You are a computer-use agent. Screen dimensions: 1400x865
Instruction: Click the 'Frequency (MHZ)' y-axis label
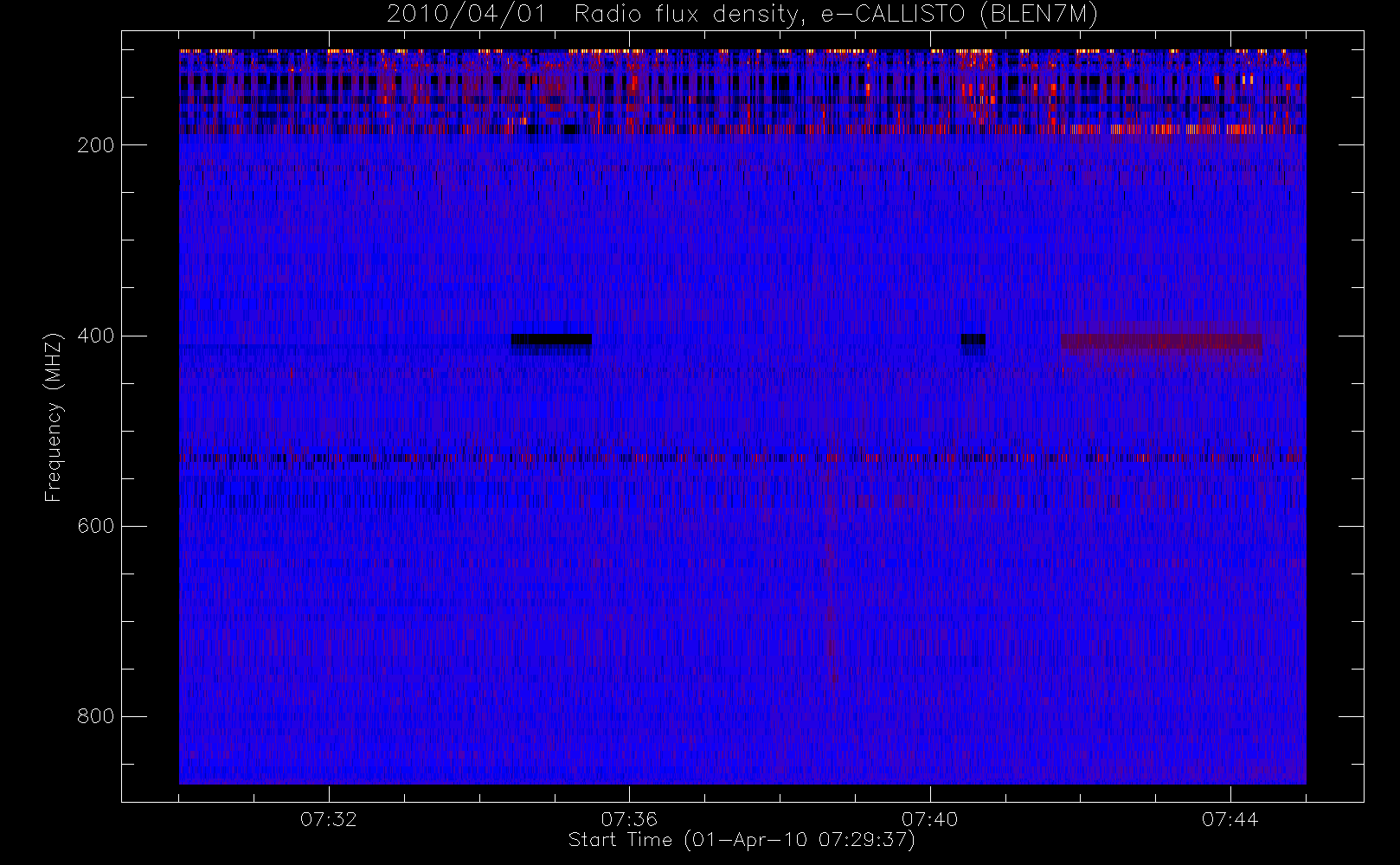(54, 417)
